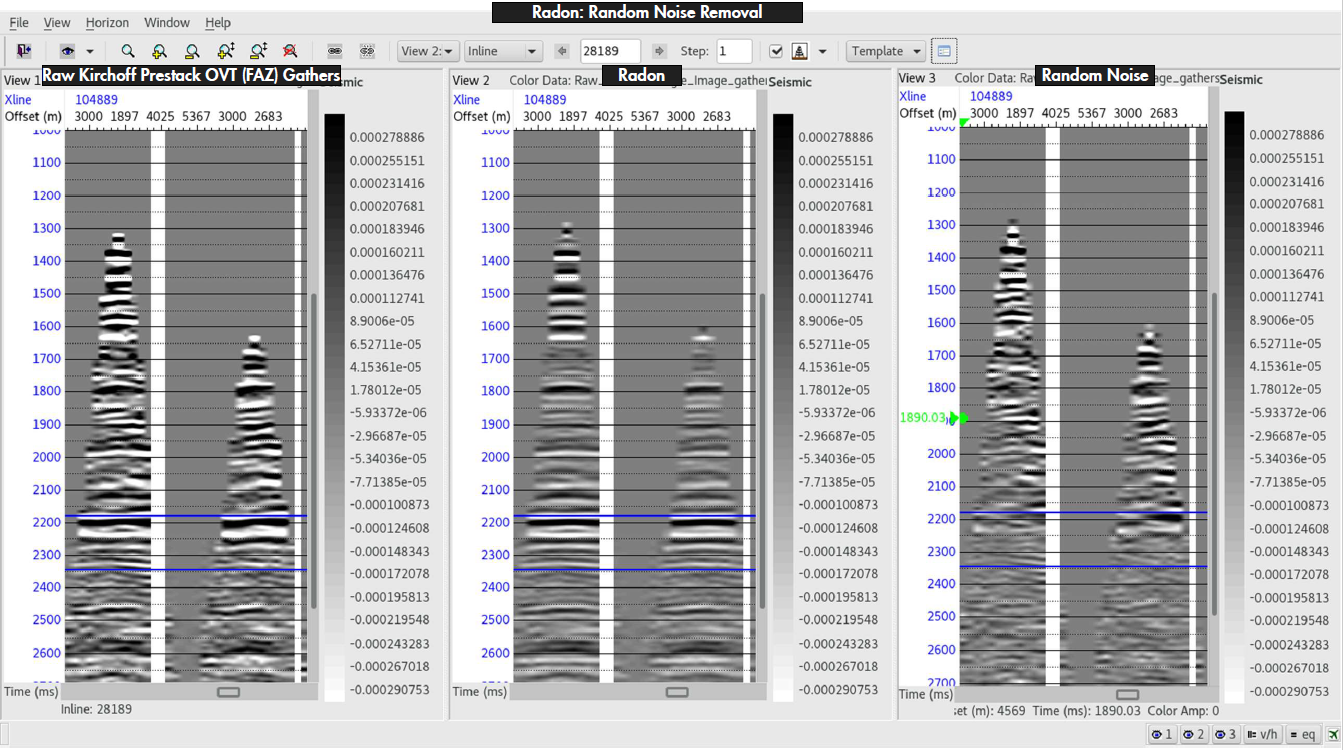This screenshot has height=750, width=1343.
Task: Select the Zoom Out magnifier tool
Action: tap(190, 50)
